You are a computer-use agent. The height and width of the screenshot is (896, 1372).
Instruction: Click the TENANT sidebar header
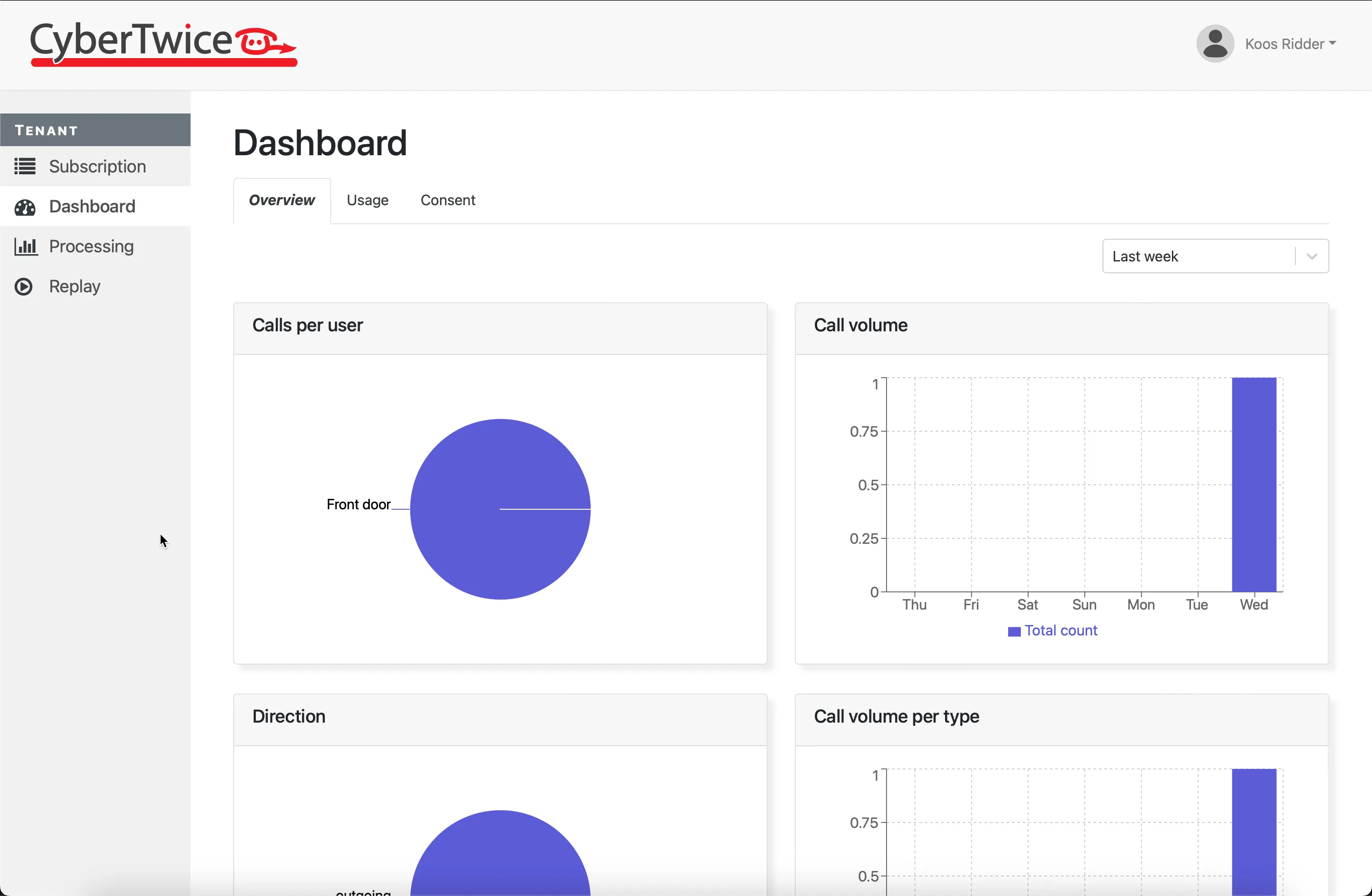point(95,130)
